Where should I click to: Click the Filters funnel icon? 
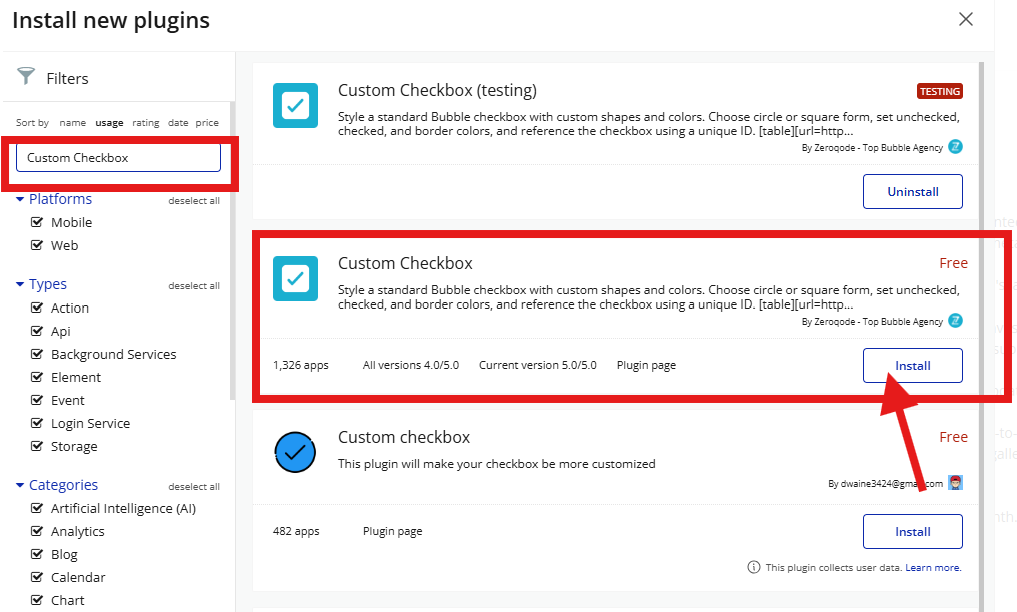click(27, 77)
